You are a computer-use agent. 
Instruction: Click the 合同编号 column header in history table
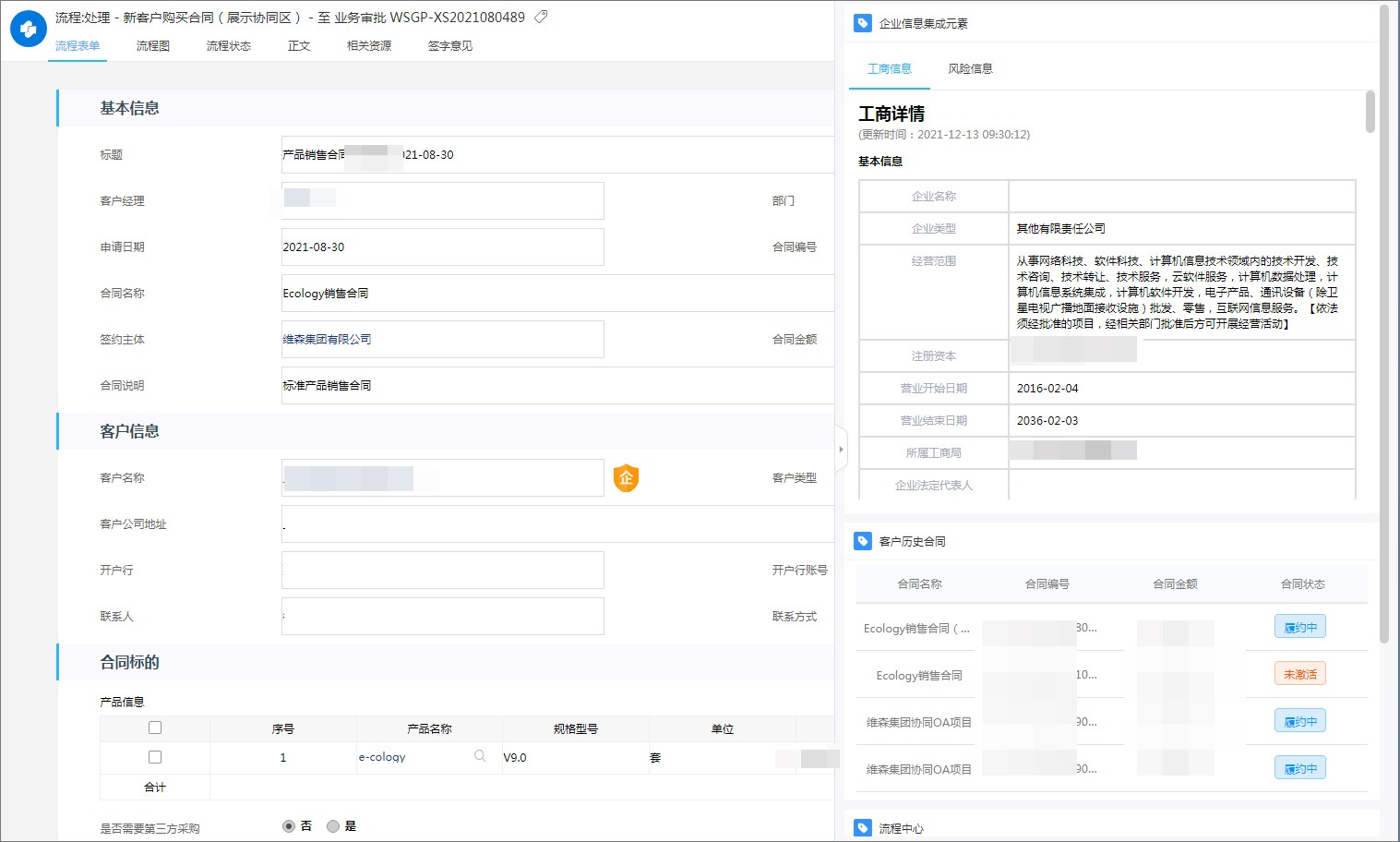(x=1047, y=583)
